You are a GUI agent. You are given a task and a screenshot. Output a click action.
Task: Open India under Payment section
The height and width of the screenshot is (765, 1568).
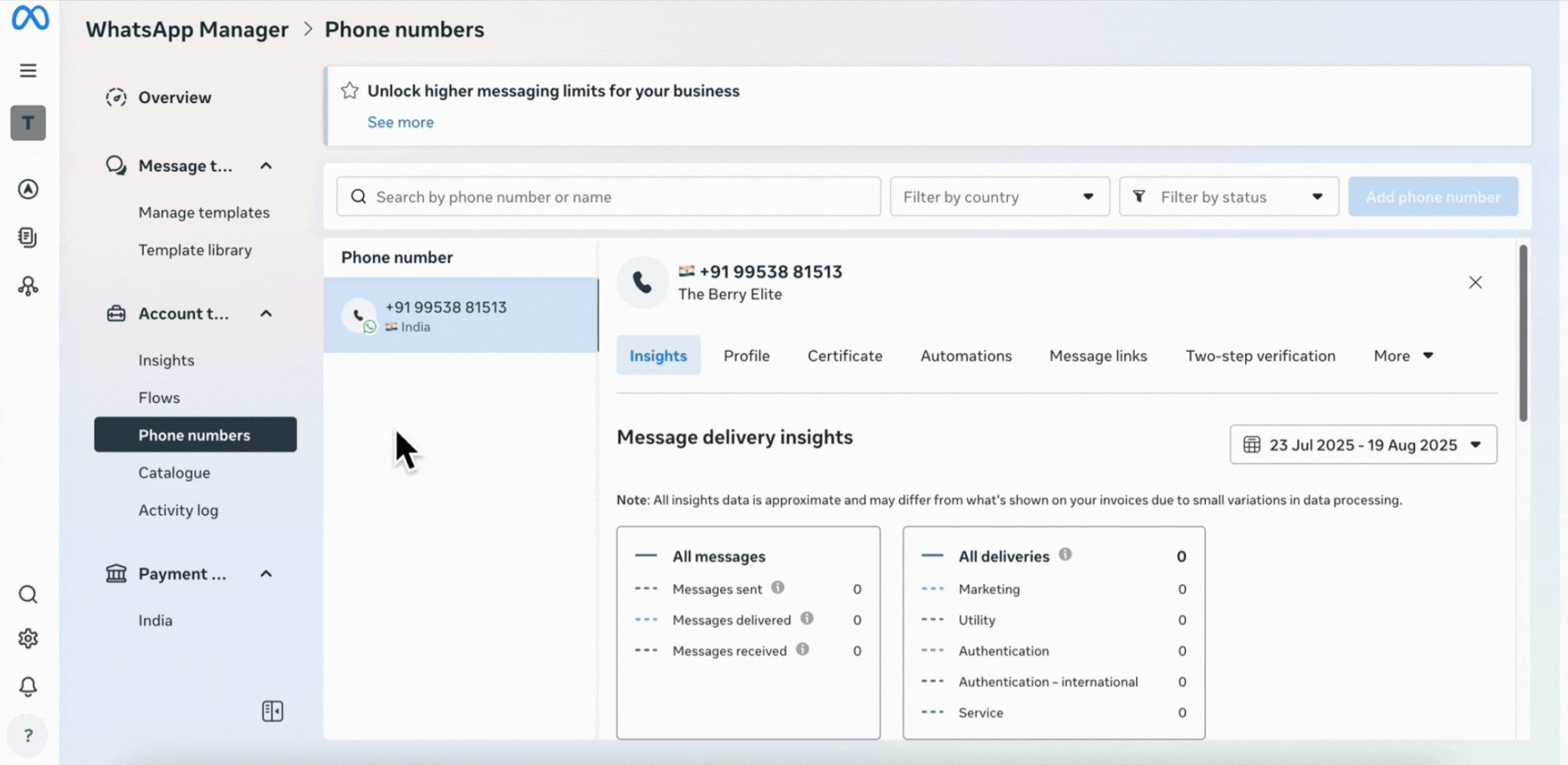pyautogui.click(x=156, y=620)
